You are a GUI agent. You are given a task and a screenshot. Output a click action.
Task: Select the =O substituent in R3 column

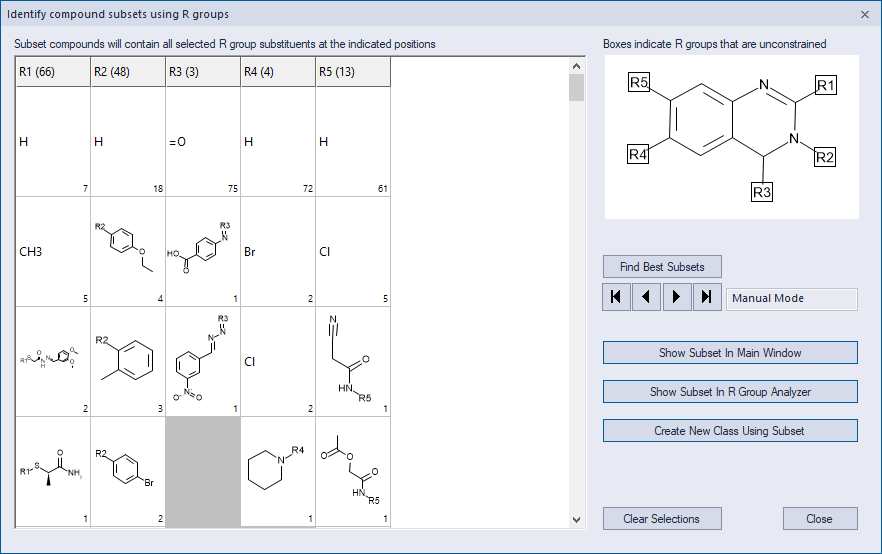pyautogui.click(x=203, y=142)
